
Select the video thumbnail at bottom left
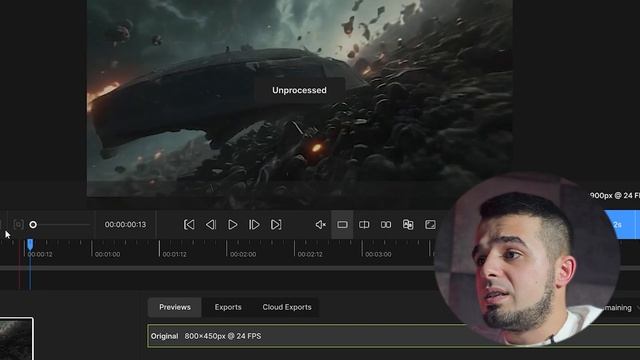pos(16,339)
